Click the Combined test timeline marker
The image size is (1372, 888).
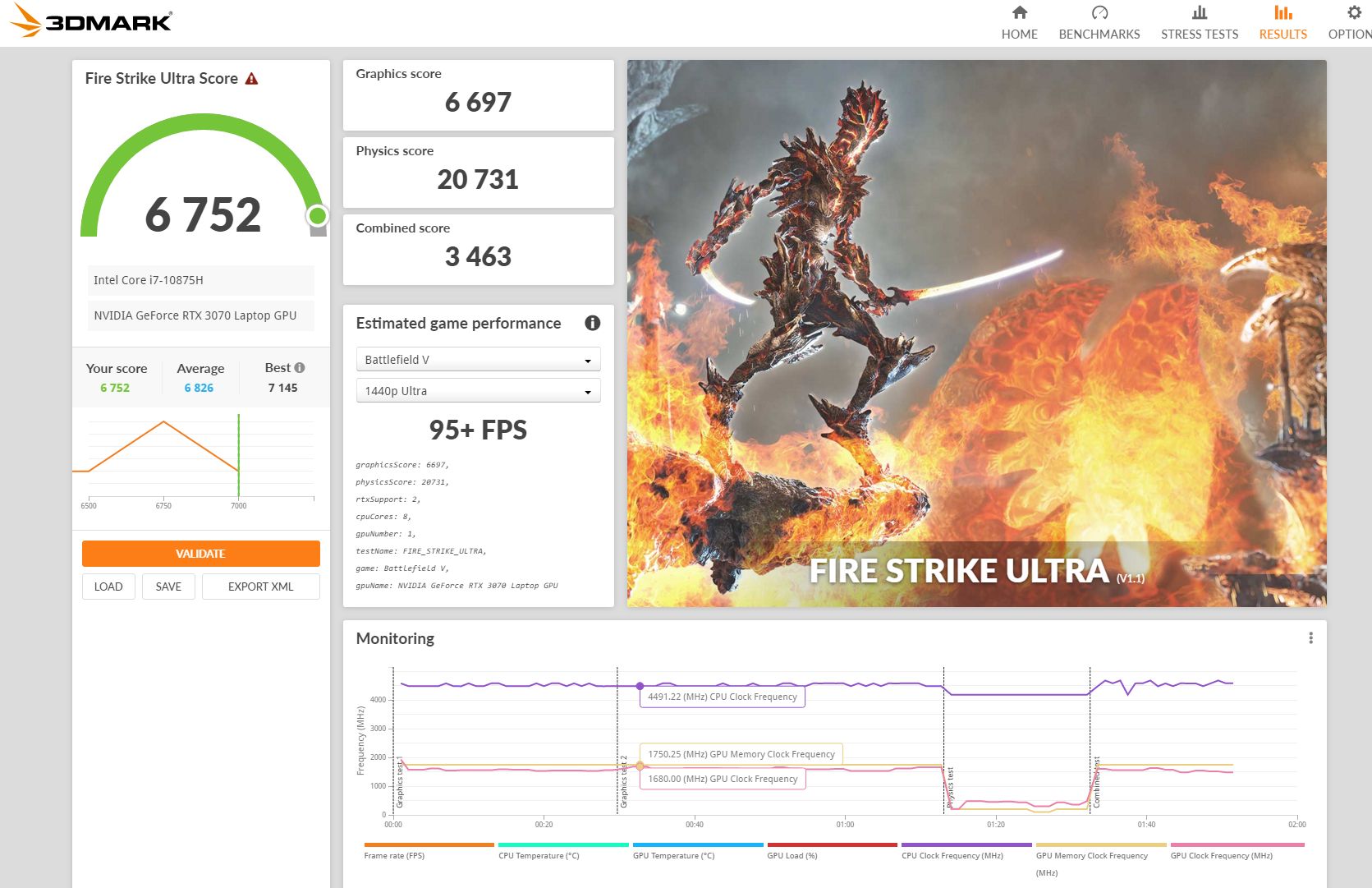coord(1096,782)
